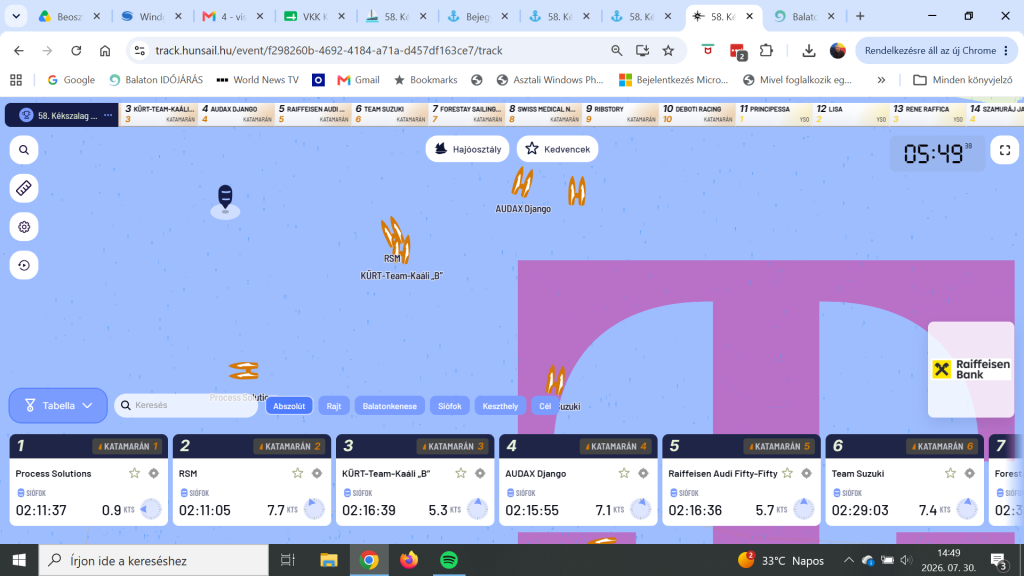
Task: Locate AUDAX Django using target icon
Action: pyautogui.click(x=643, y=473)
